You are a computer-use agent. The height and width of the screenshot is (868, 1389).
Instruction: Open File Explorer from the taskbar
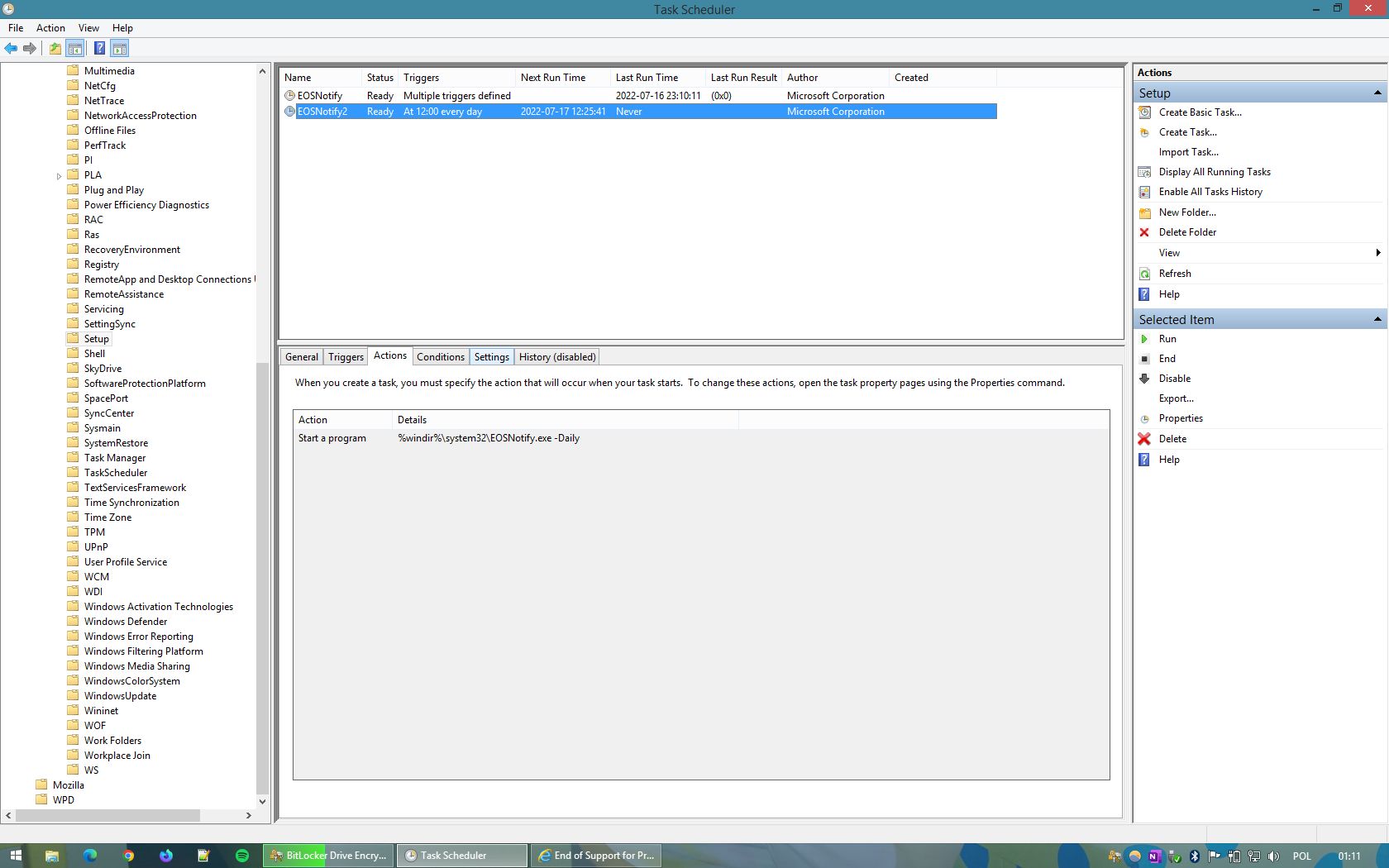coord(52,856)
